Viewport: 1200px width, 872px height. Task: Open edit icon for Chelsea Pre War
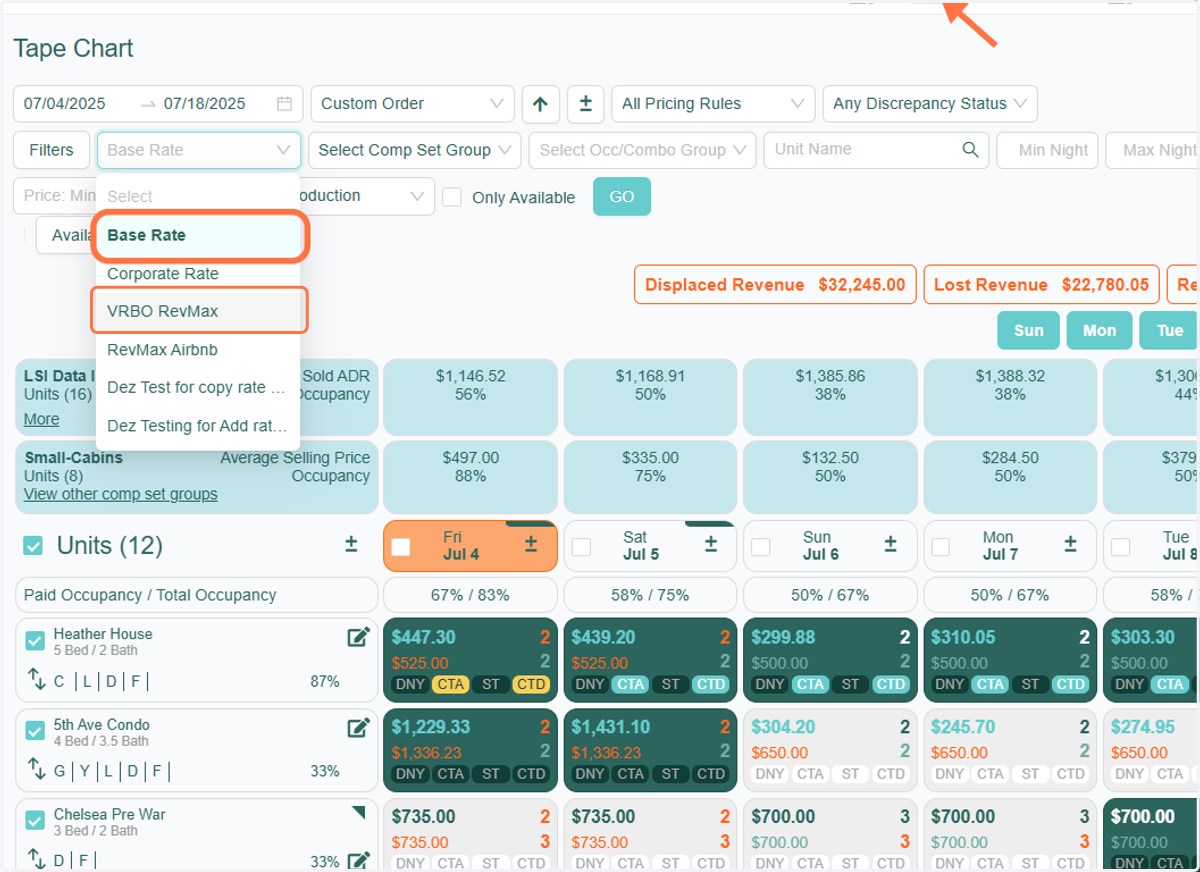pos(358,860)
